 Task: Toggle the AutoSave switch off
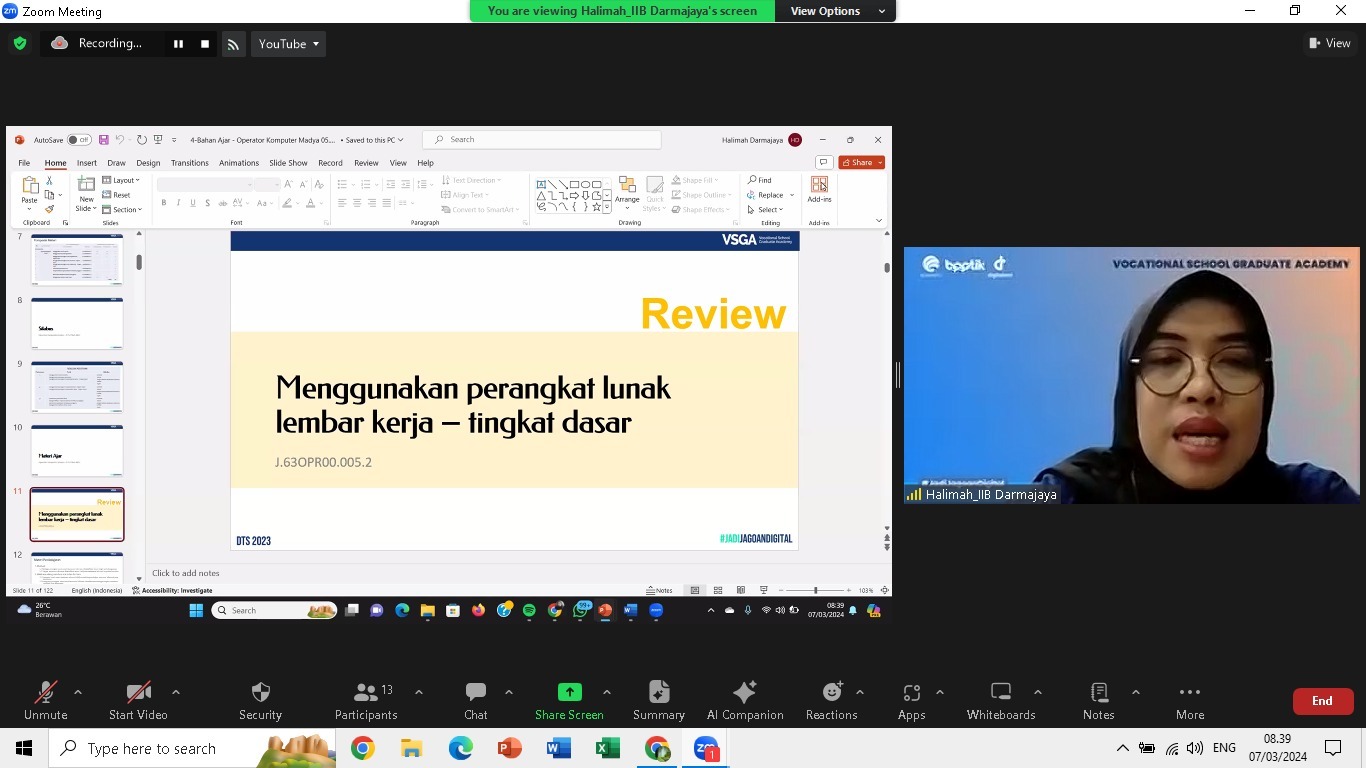(x=78, y=139)
